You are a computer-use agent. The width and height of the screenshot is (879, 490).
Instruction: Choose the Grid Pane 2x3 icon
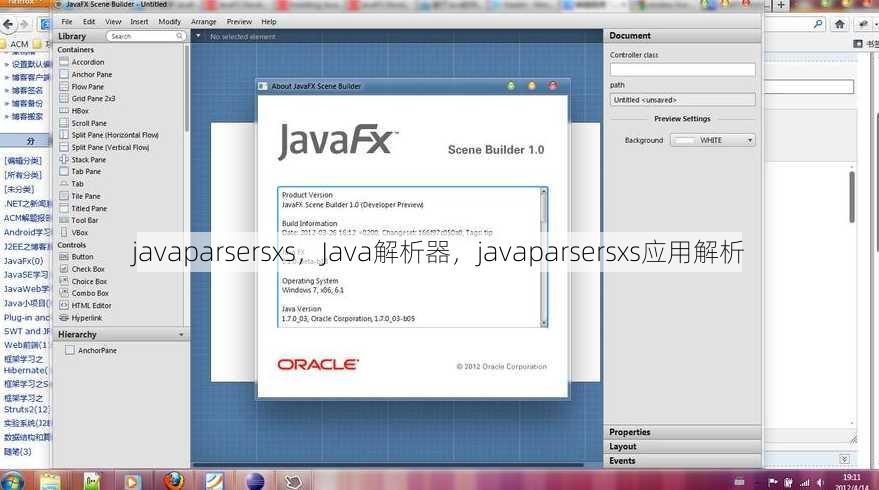[64, 98]
